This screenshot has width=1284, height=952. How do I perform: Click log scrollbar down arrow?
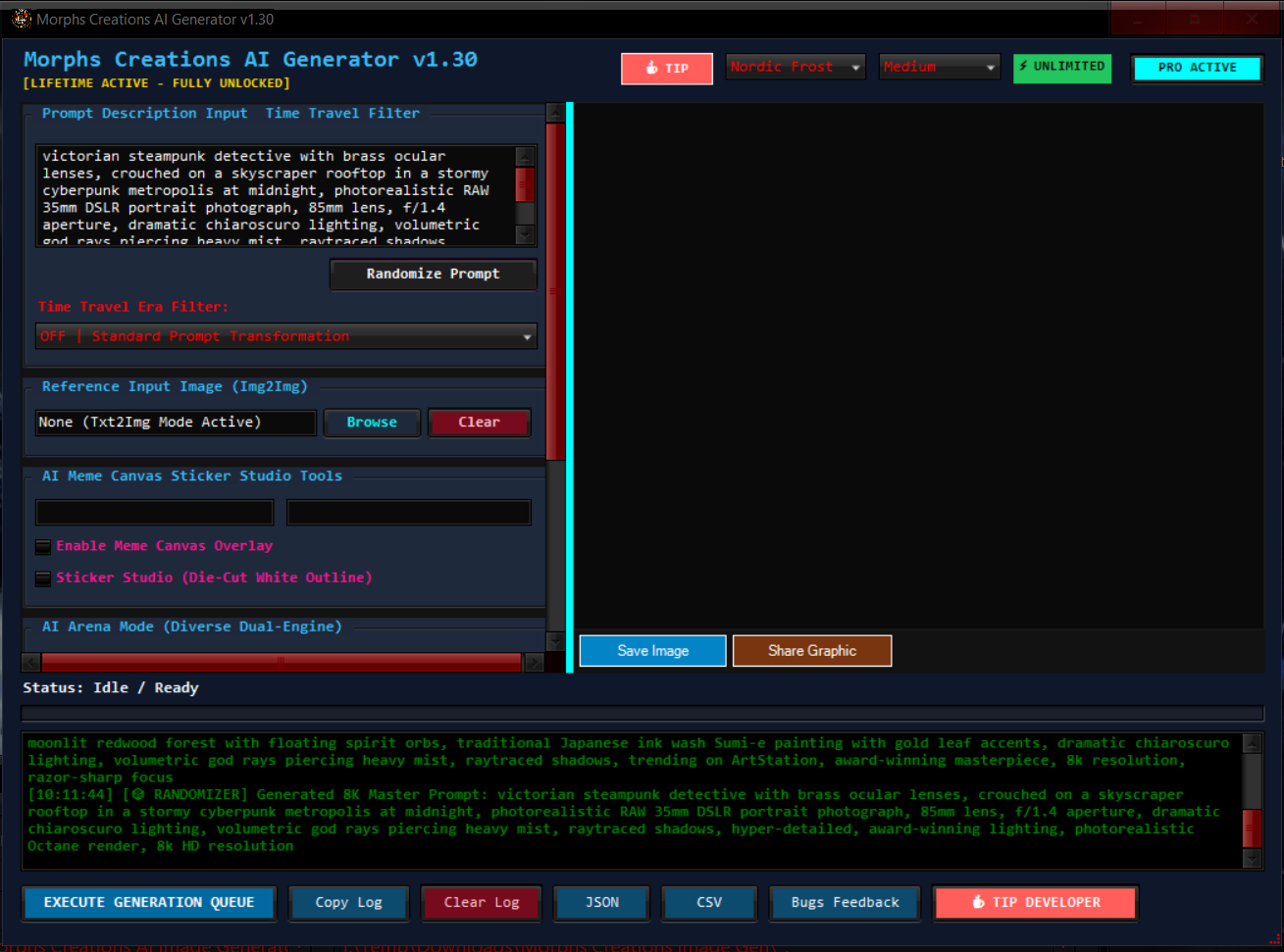[1252, 859]
